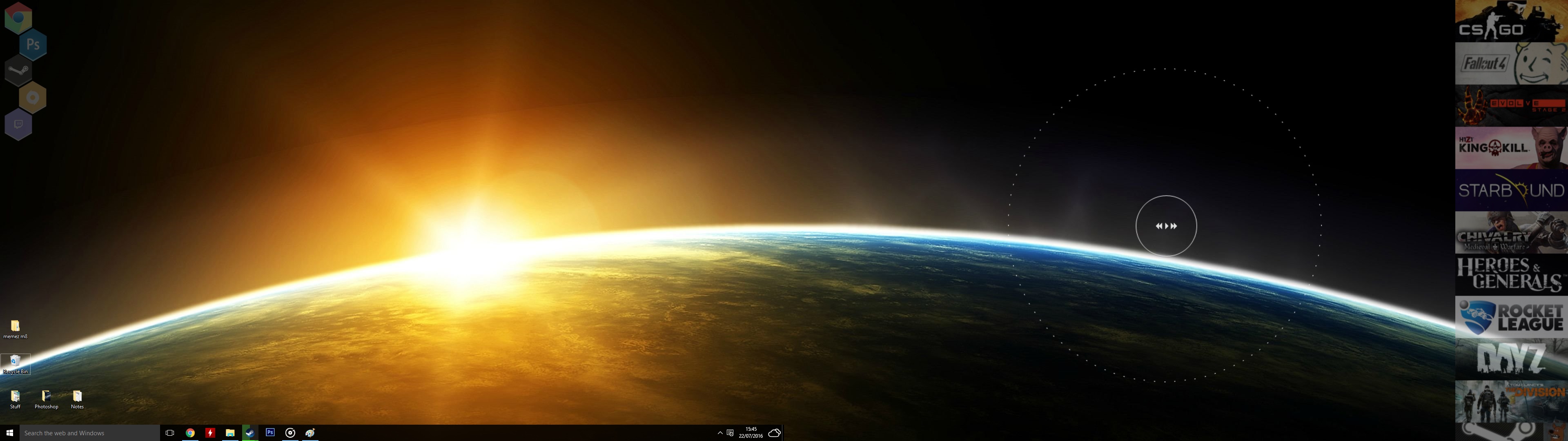The image size is (1568, 441).
Task: Skip to next track in music widget
Action: 1174,226
